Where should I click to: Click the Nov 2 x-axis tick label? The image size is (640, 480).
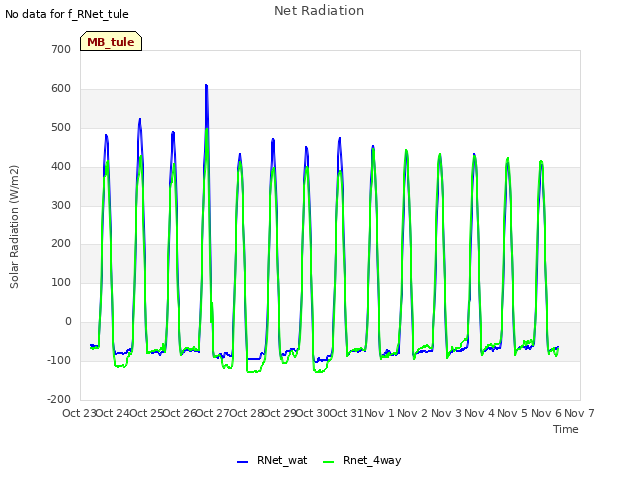tap(413, 413)
